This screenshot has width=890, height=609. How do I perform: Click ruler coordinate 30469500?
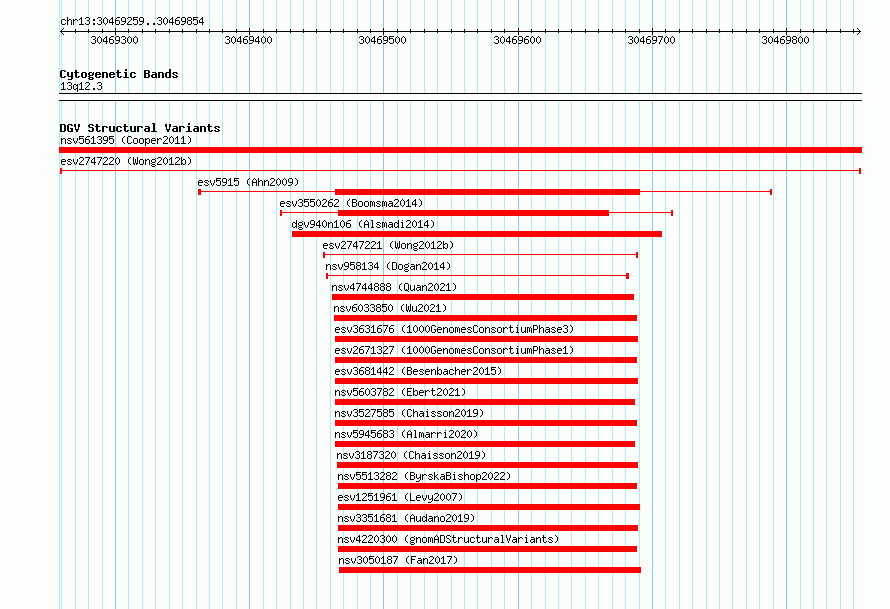tap(383, 40)
